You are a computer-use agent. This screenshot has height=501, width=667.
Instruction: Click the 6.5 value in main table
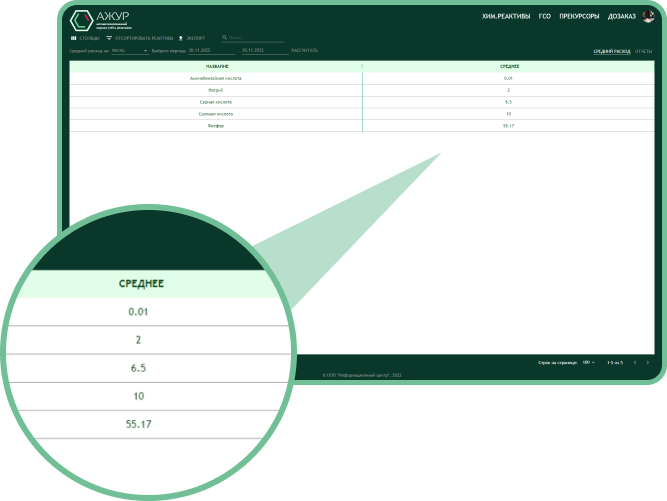(508, 102)
